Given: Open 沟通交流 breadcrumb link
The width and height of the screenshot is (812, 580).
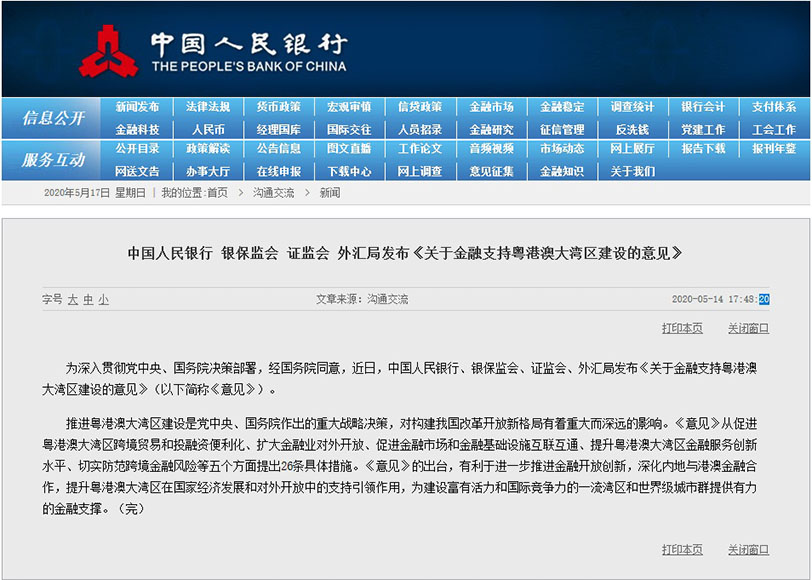Looking at the screenshot, I should pos(273,193).
